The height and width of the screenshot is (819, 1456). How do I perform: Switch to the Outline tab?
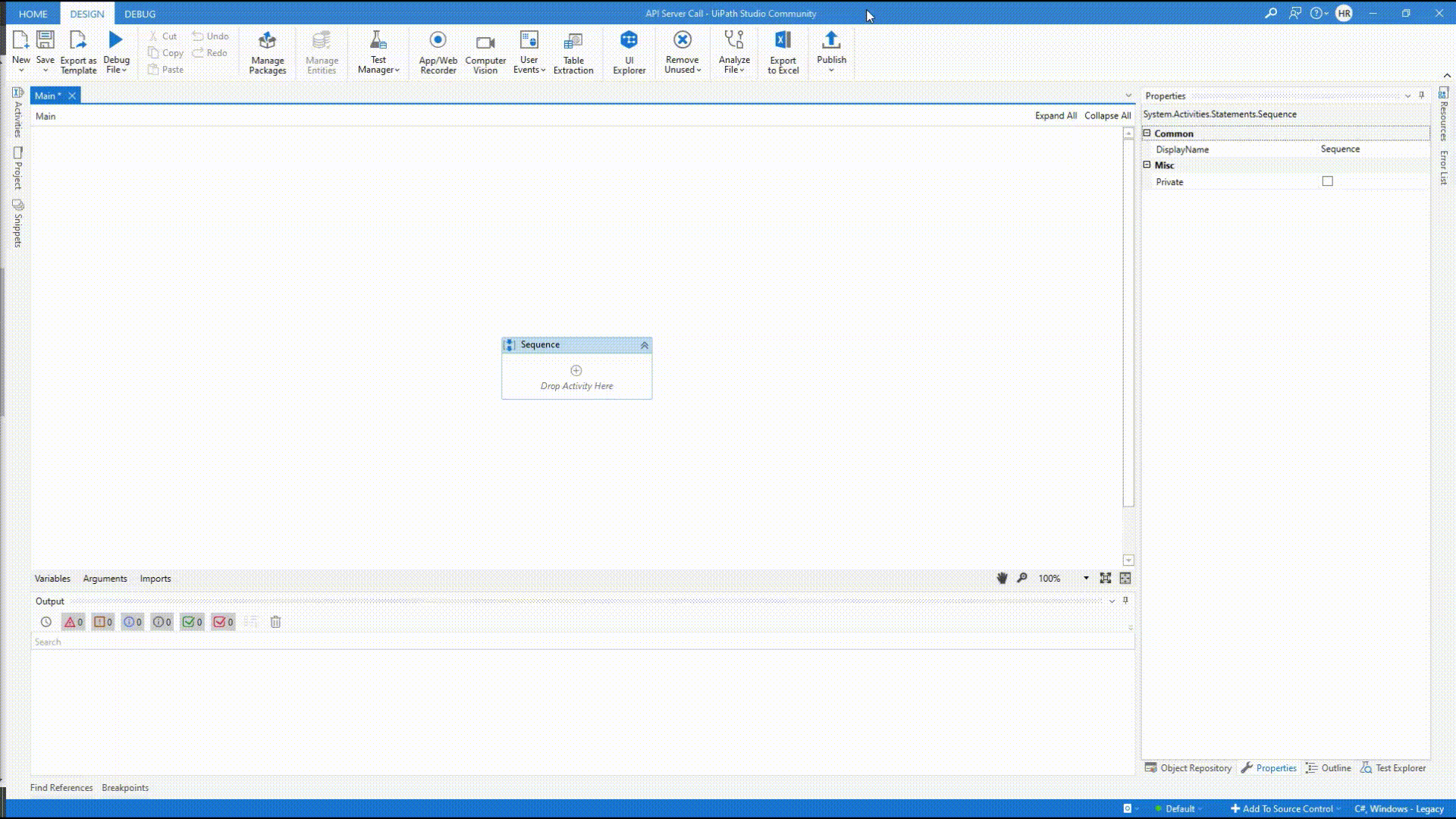coord(1329,767)
